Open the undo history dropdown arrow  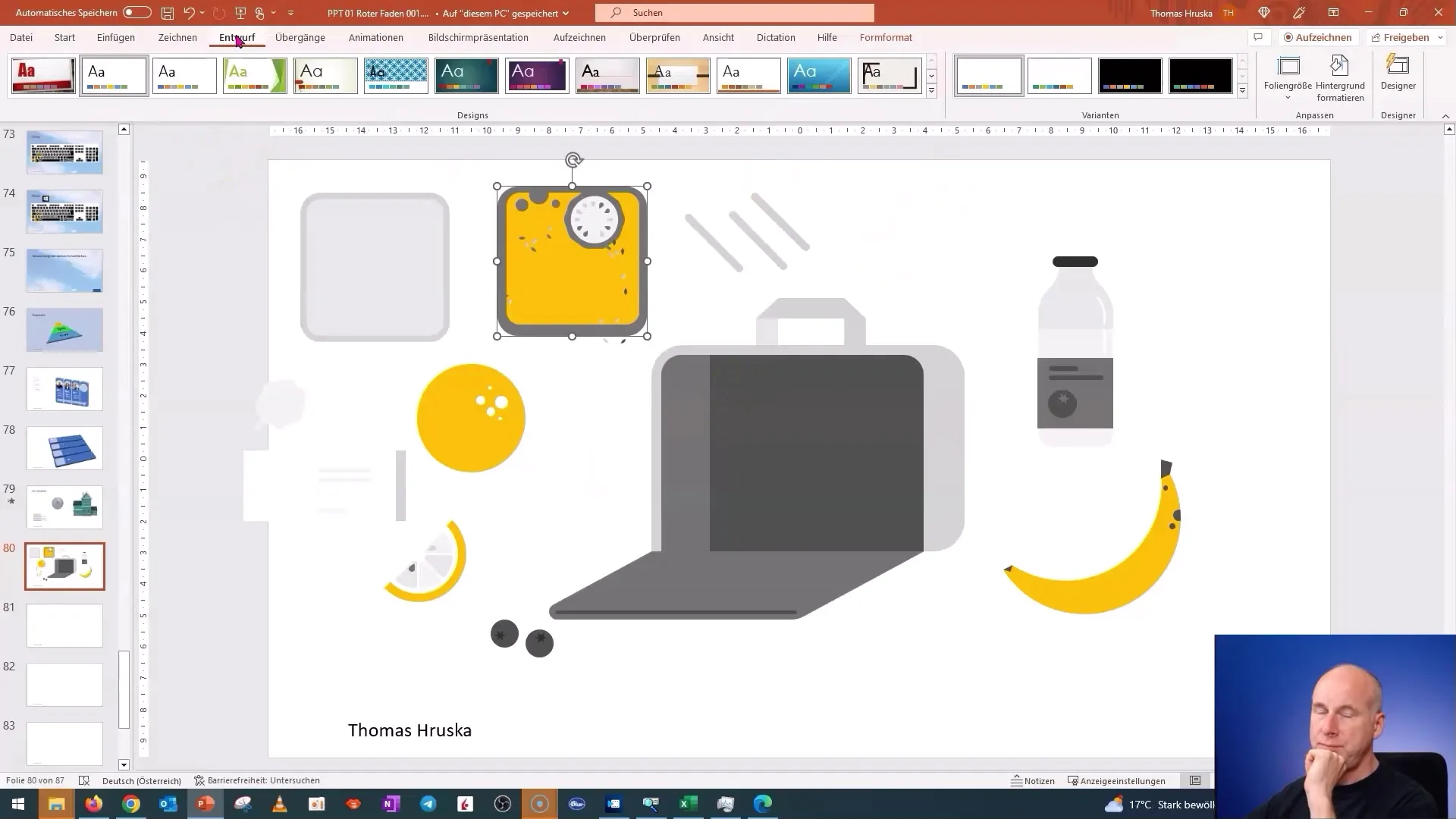coord(202,13)
